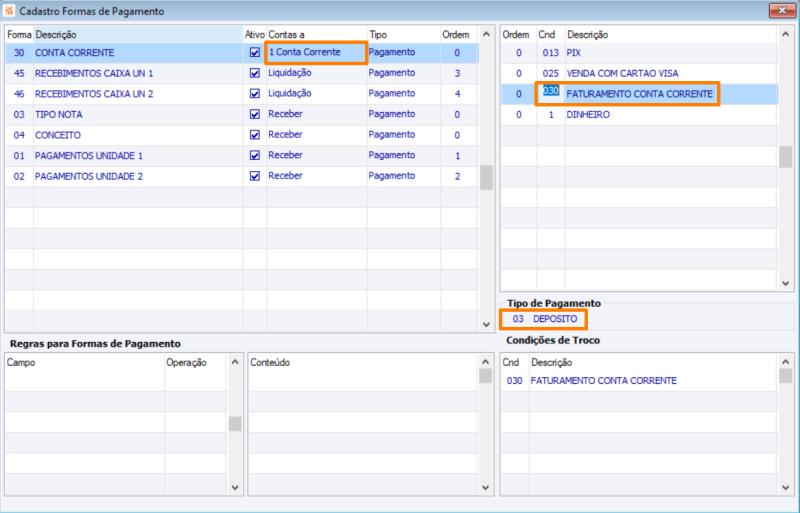The width and height of the screenshot is (800, 513).
Task: Select the CONTA CORRENTE row
Action: (x=242, y=53)
